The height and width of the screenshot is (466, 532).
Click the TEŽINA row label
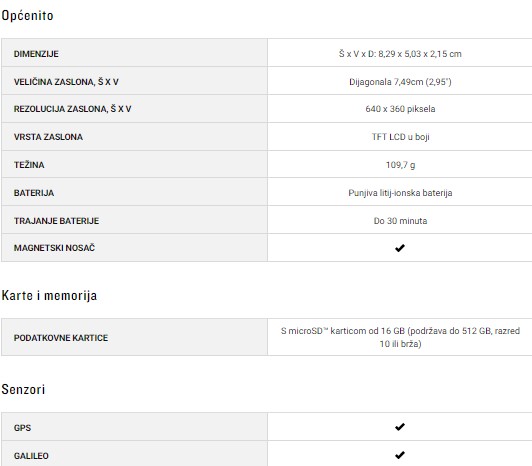[x=29, y=165]
